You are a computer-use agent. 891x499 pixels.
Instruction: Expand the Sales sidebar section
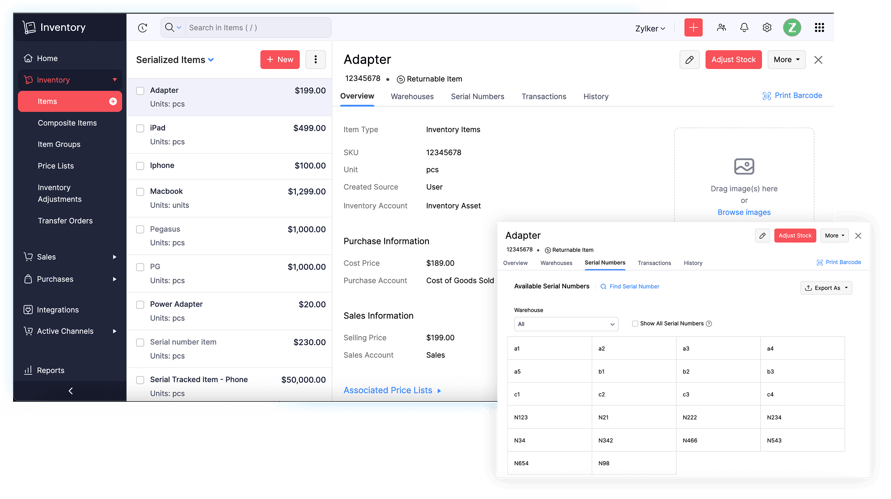click(x=114, y=257)
